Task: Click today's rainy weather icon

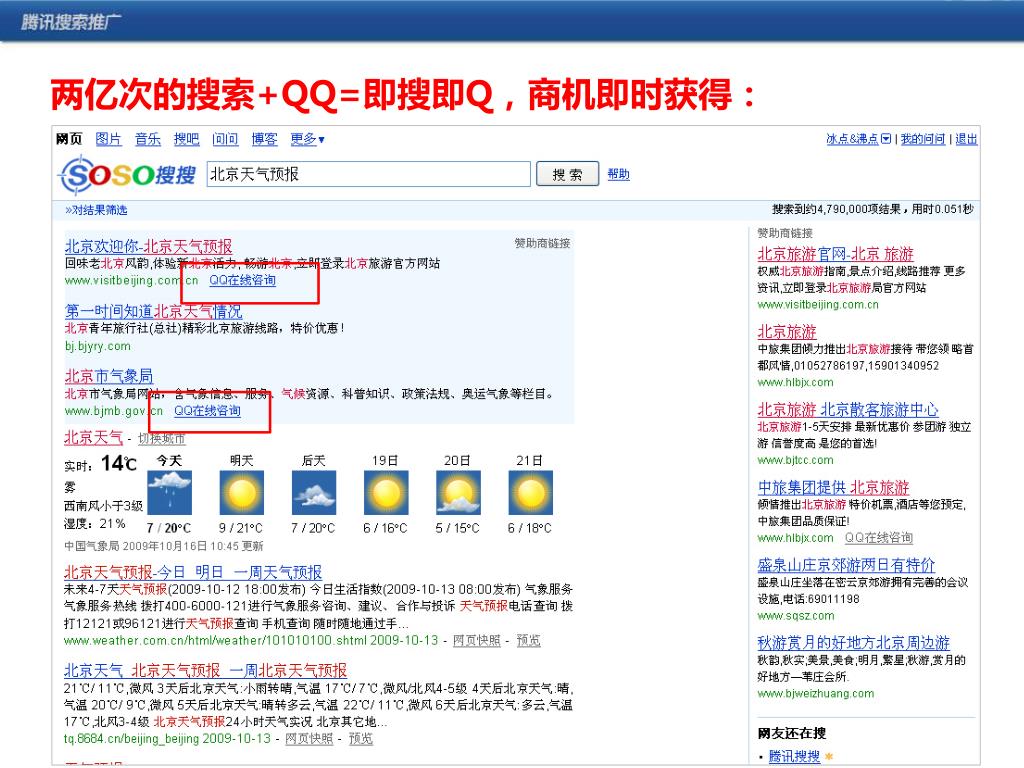Action: (170, 492)
